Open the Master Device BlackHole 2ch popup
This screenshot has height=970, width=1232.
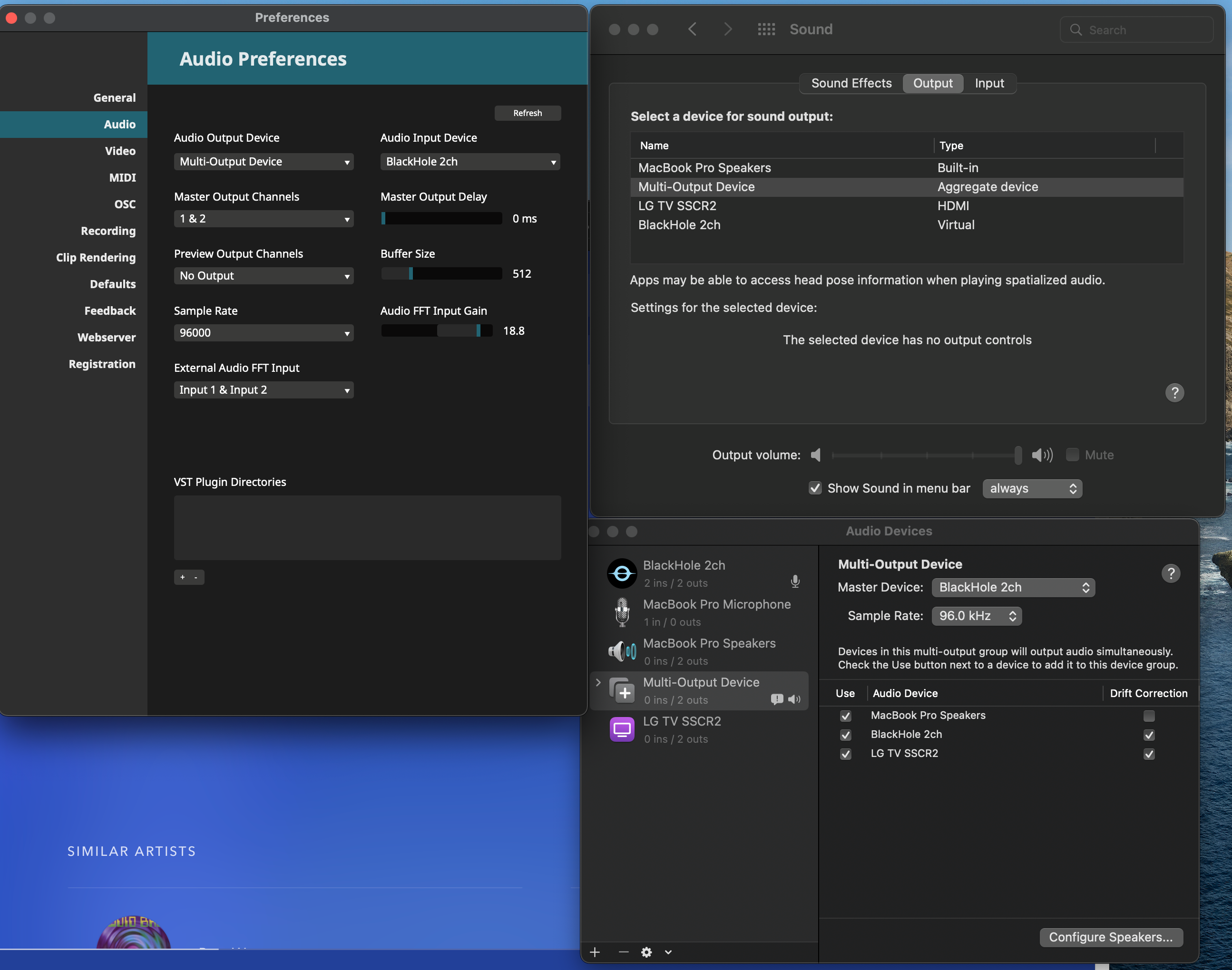pos(1013,588)
